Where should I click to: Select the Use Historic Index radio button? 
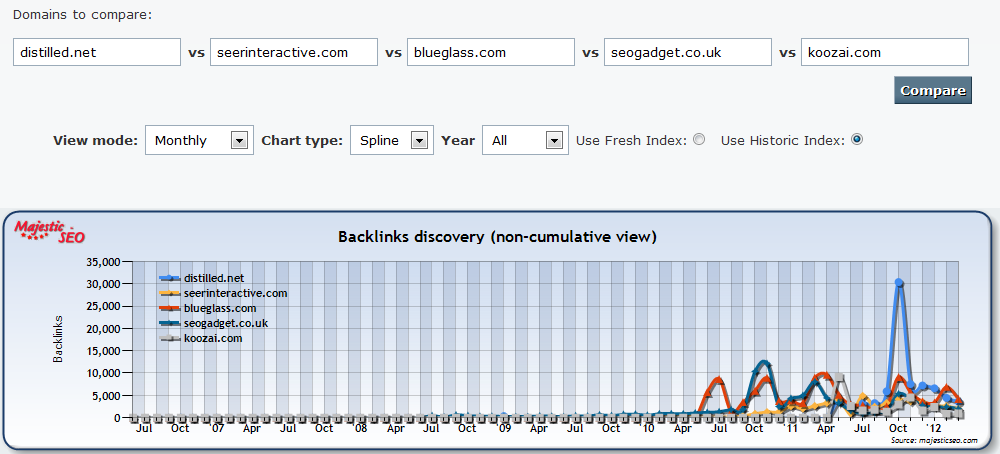857,140
